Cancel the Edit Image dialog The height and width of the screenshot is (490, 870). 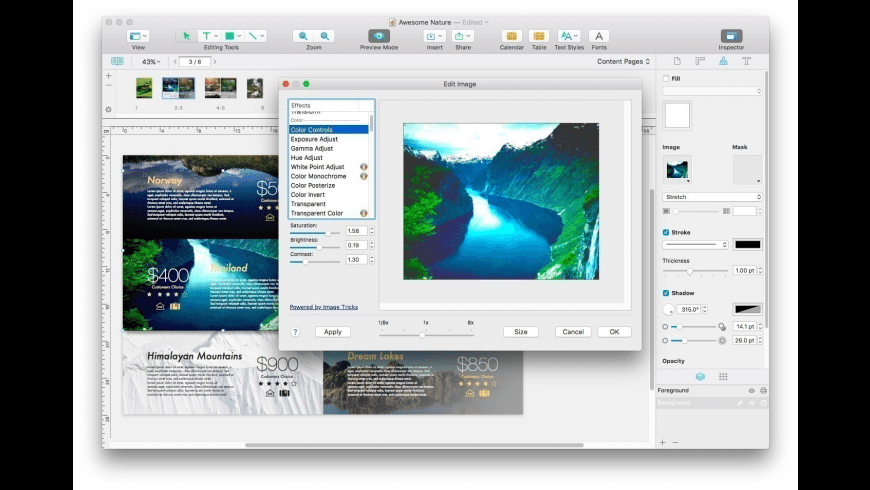(x=573, y=332)
